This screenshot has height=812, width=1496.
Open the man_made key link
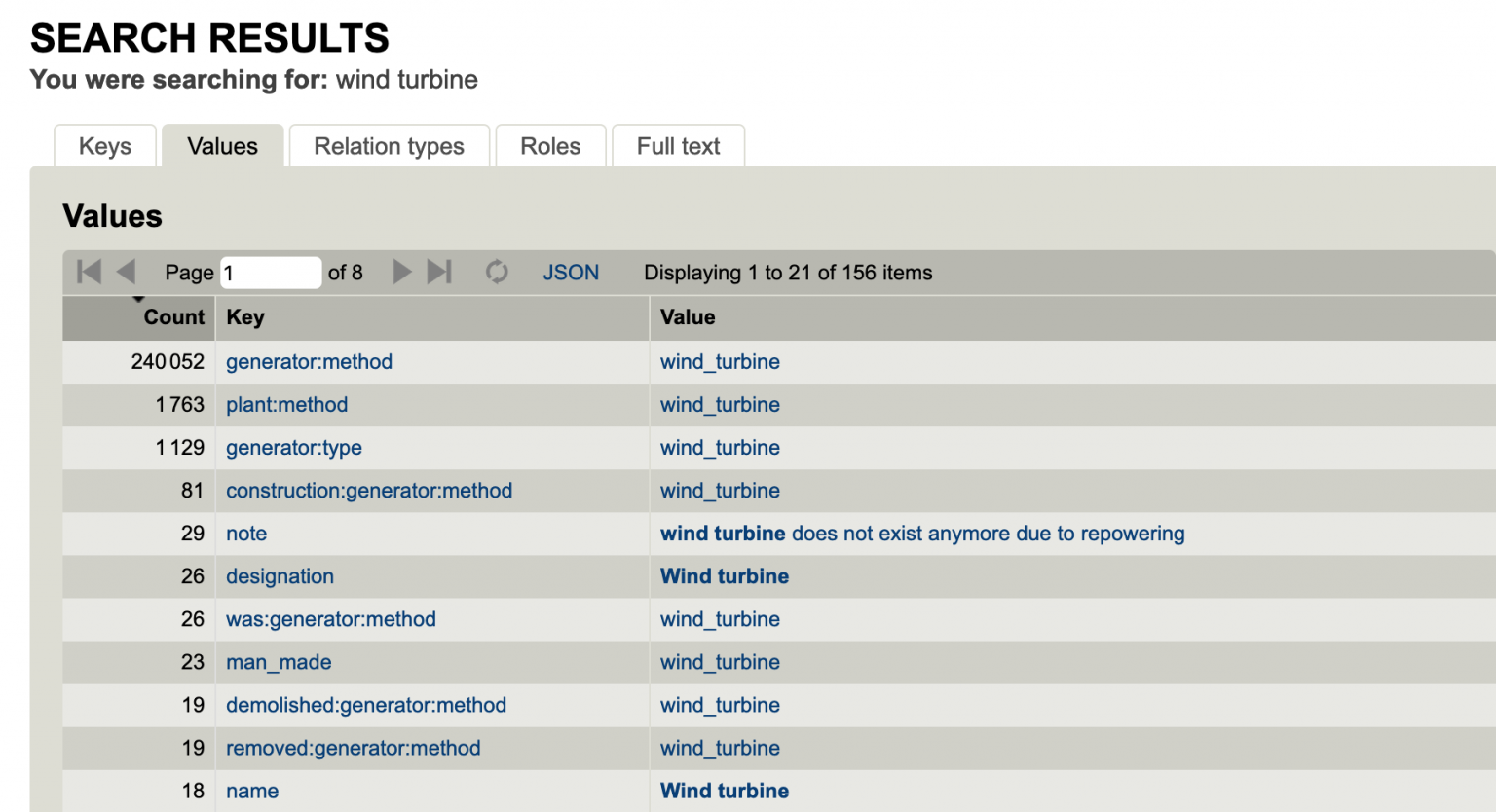[x=279, y=661]
